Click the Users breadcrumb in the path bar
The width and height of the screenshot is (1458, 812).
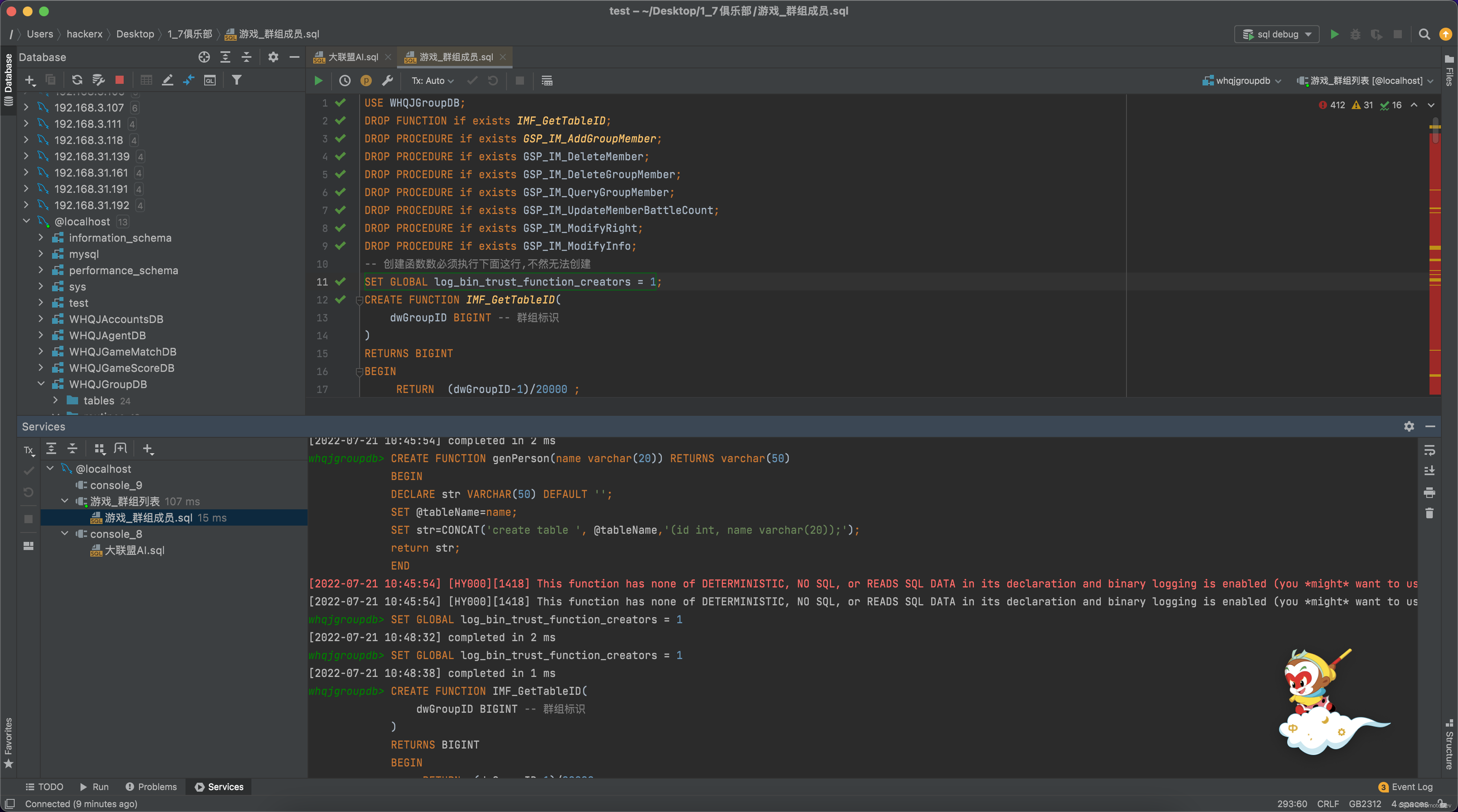click(x=39, y=34)
